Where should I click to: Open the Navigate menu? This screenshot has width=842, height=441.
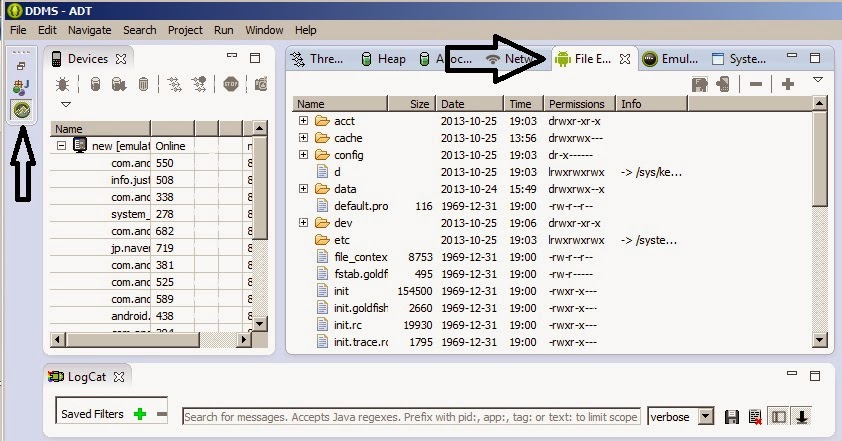coord(90,30)
